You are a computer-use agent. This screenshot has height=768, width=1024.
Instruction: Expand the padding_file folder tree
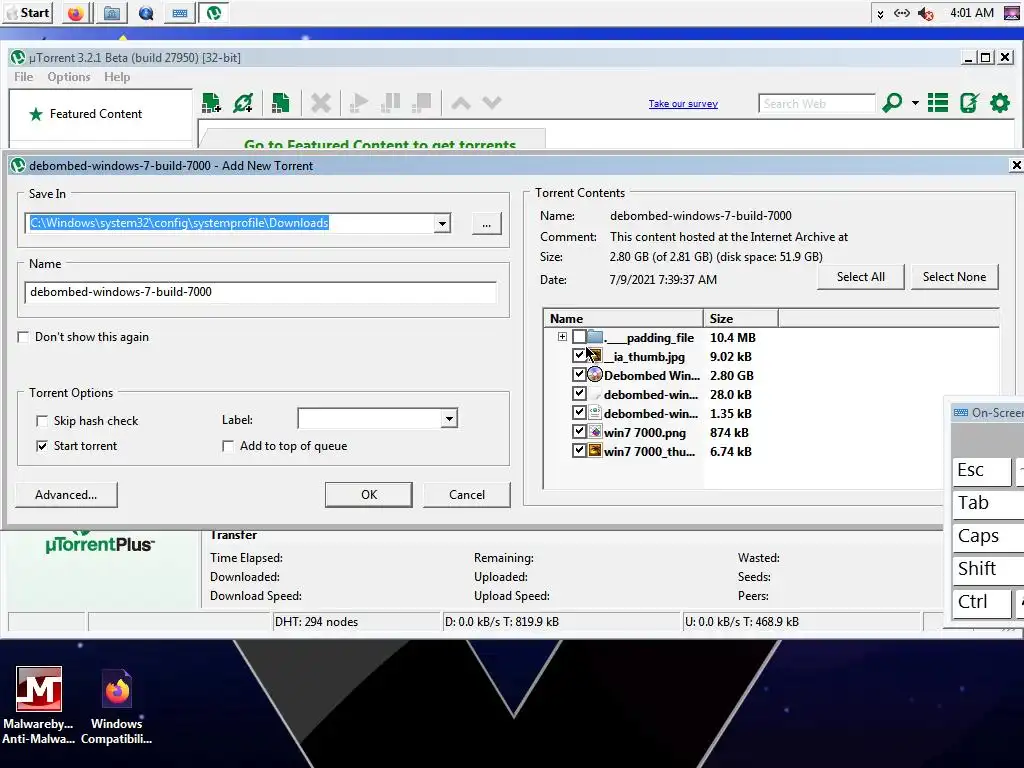point(562,337)
